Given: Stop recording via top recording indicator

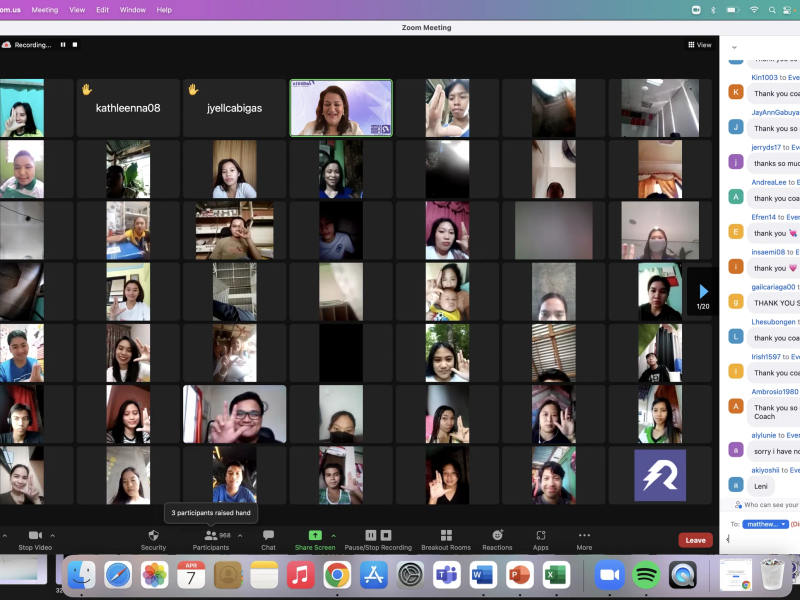Looking at the screenshot, I should click(75, 45).
